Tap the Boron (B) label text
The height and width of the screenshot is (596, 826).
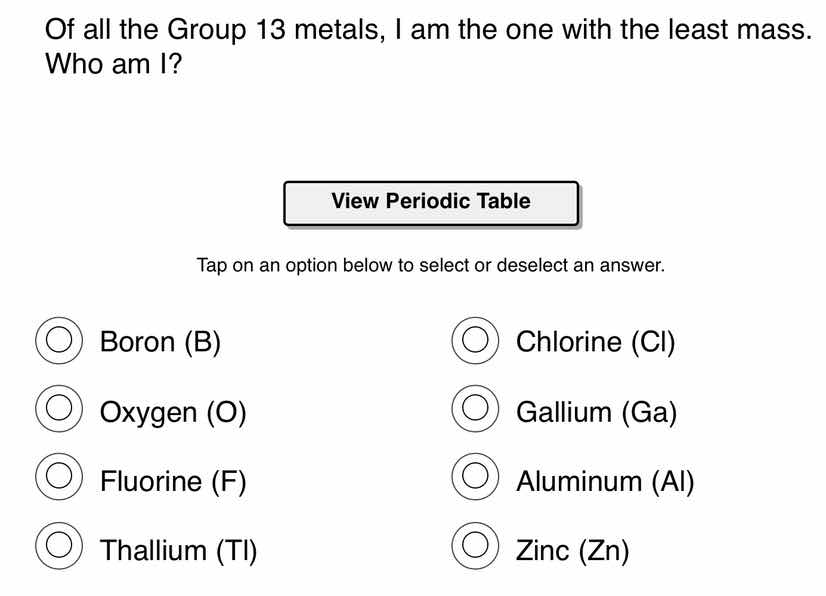pos(161,341)
